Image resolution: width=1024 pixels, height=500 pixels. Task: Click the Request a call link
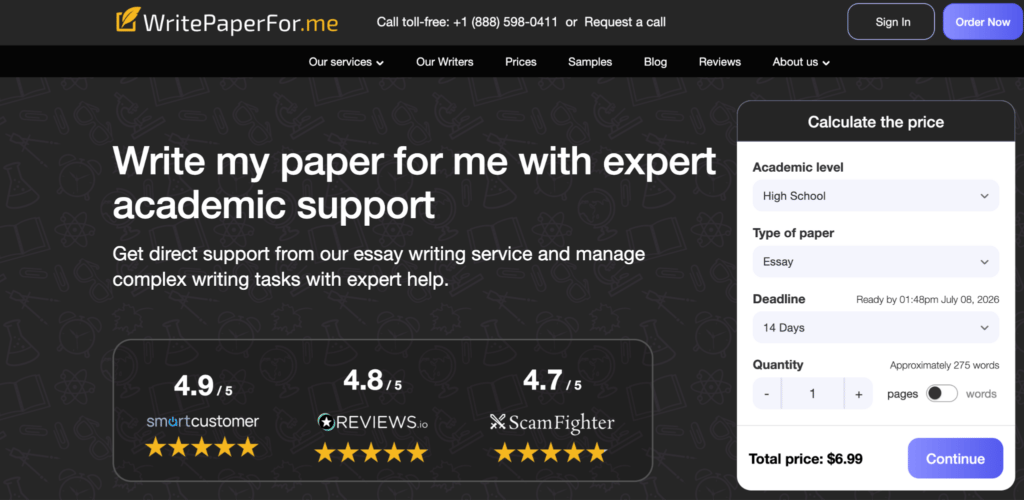(x=625, y=22)
